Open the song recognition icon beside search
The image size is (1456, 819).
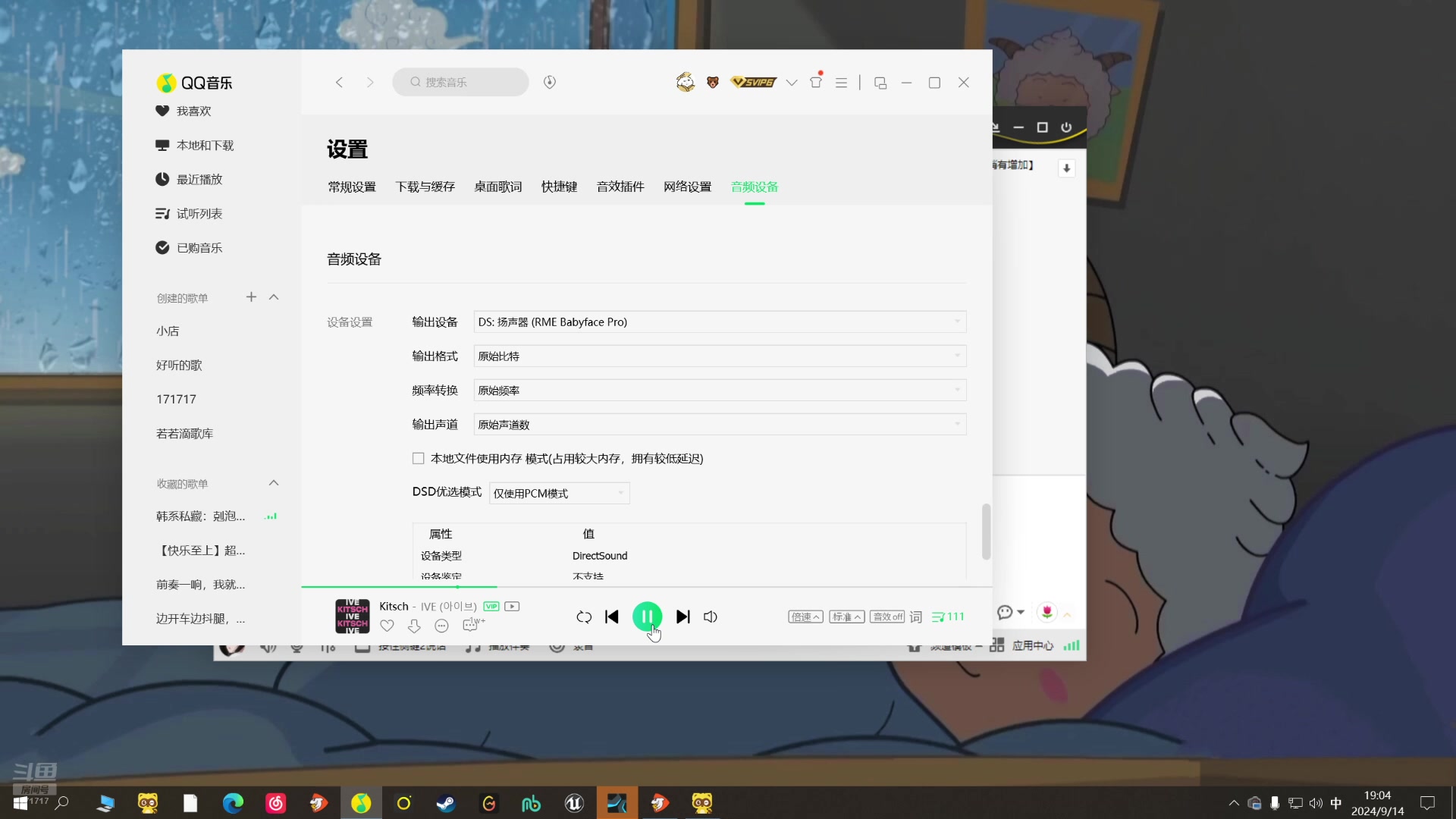click(x=550, y=82)
